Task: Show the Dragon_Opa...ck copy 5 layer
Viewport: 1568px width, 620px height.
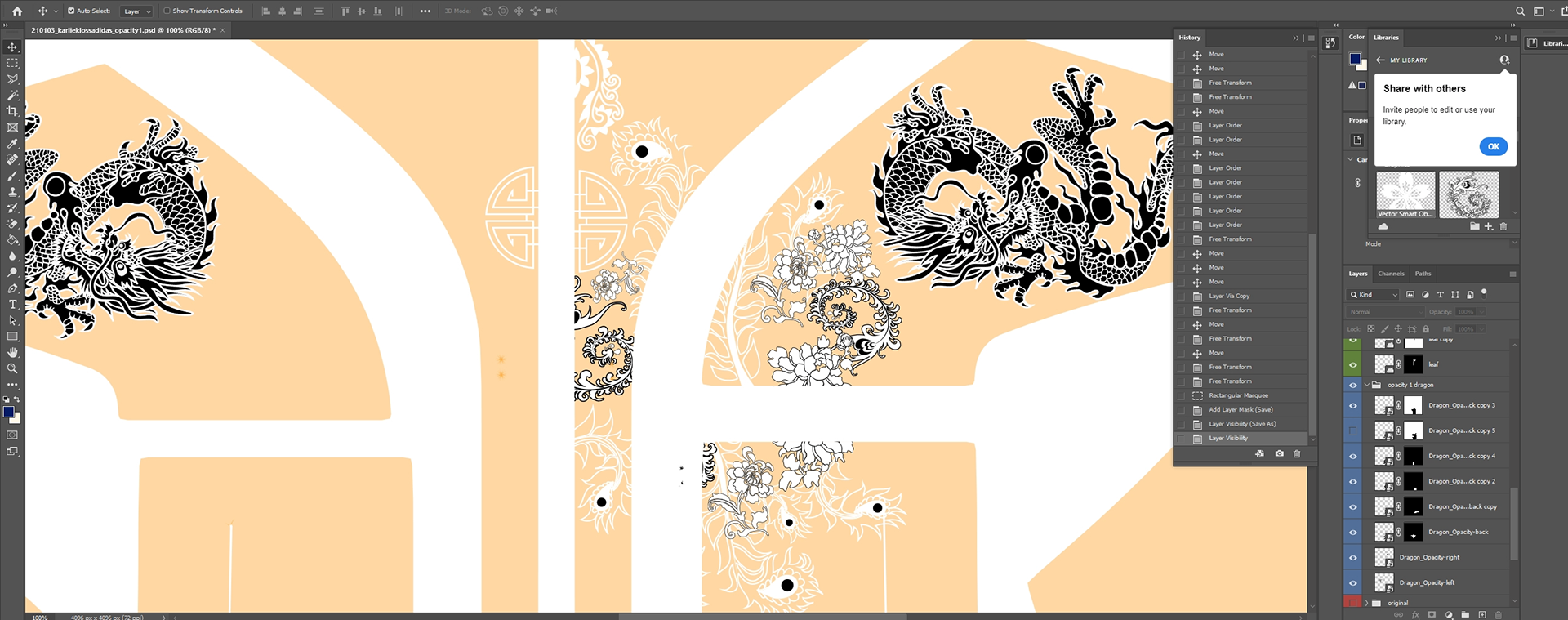Action: [x=1353, y=430]
